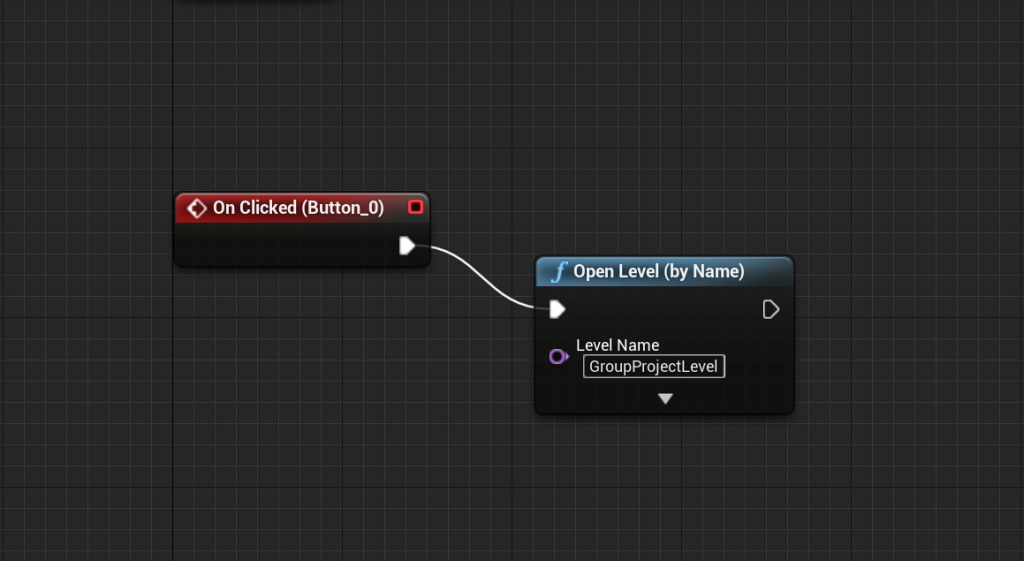The image size is (1024, 561).
Task: Click Open Level node's filled exec input pin
Action: pos(557,310)
